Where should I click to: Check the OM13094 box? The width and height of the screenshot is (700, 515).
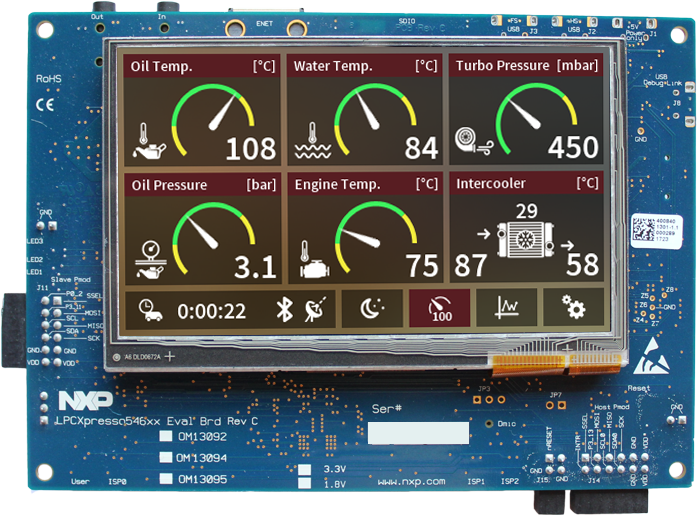[167, 458]
